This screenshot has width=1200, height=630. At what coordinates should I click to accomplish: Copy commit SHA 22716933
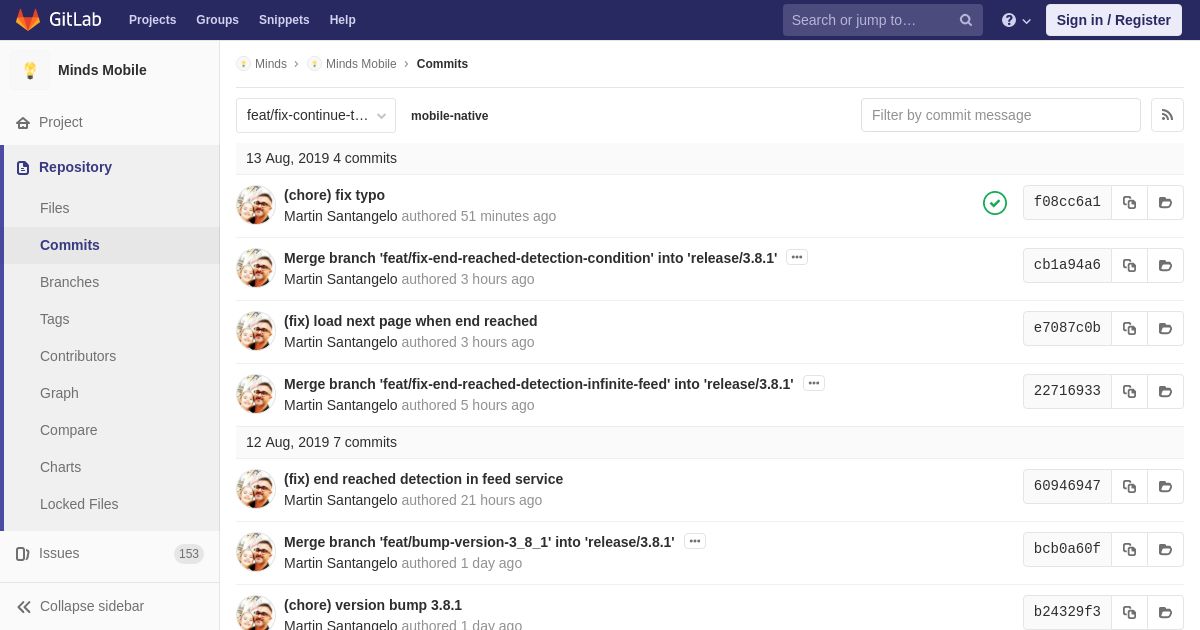click(1129, 391)
